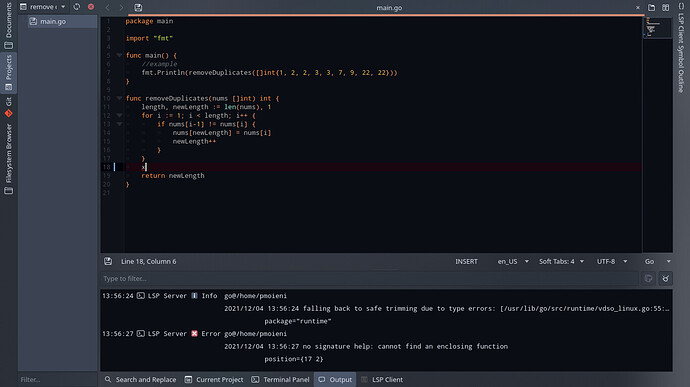
Task: Open the Search and Replace panel
Action: coord(140,380)
